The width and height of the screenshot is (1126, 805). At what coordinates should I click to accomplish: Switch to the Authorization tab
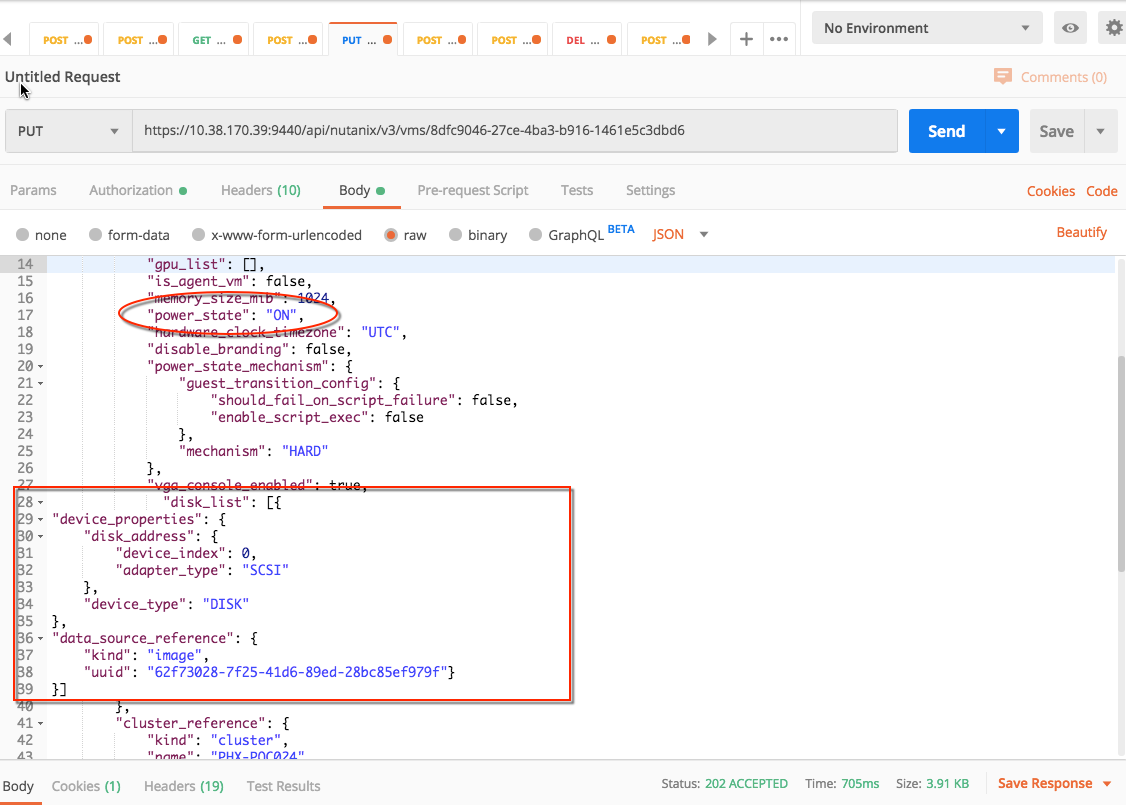pos(138,190)
